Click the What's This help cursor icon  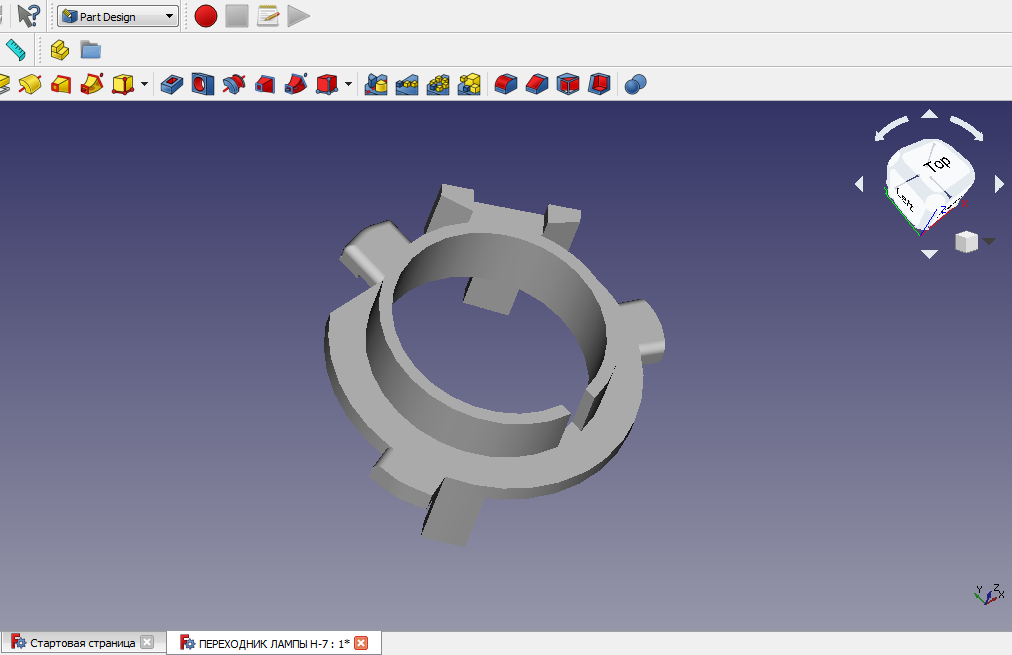29,16
